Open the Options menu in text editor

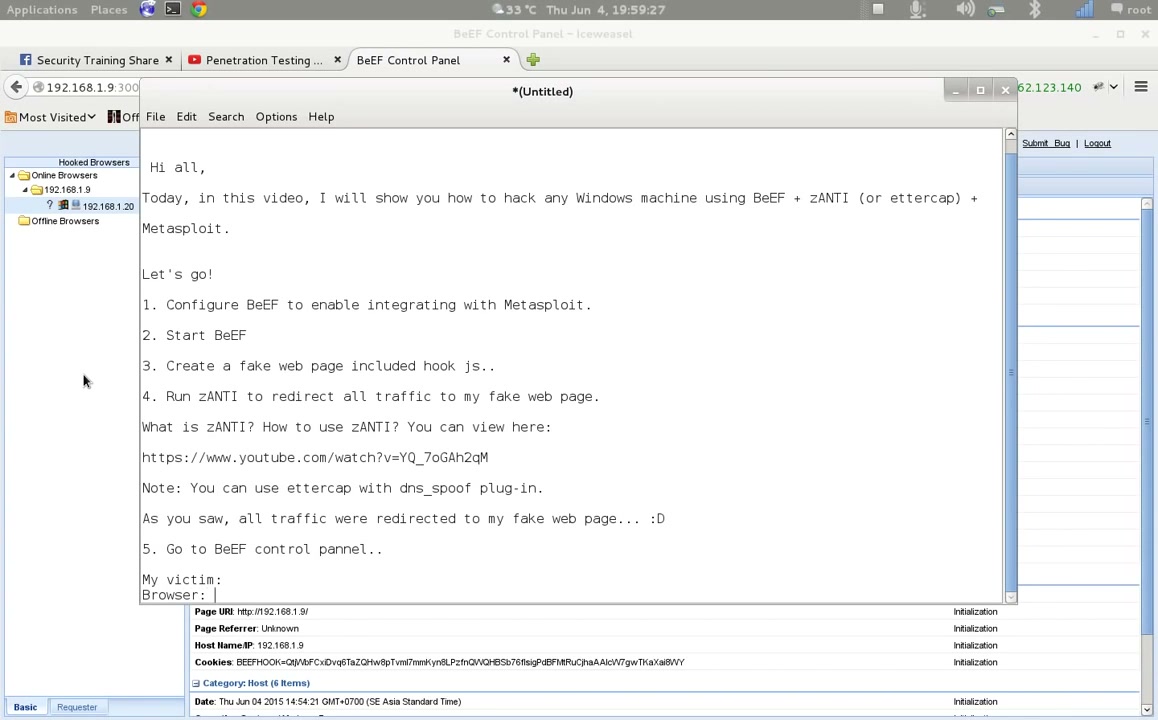click(276, 117)
